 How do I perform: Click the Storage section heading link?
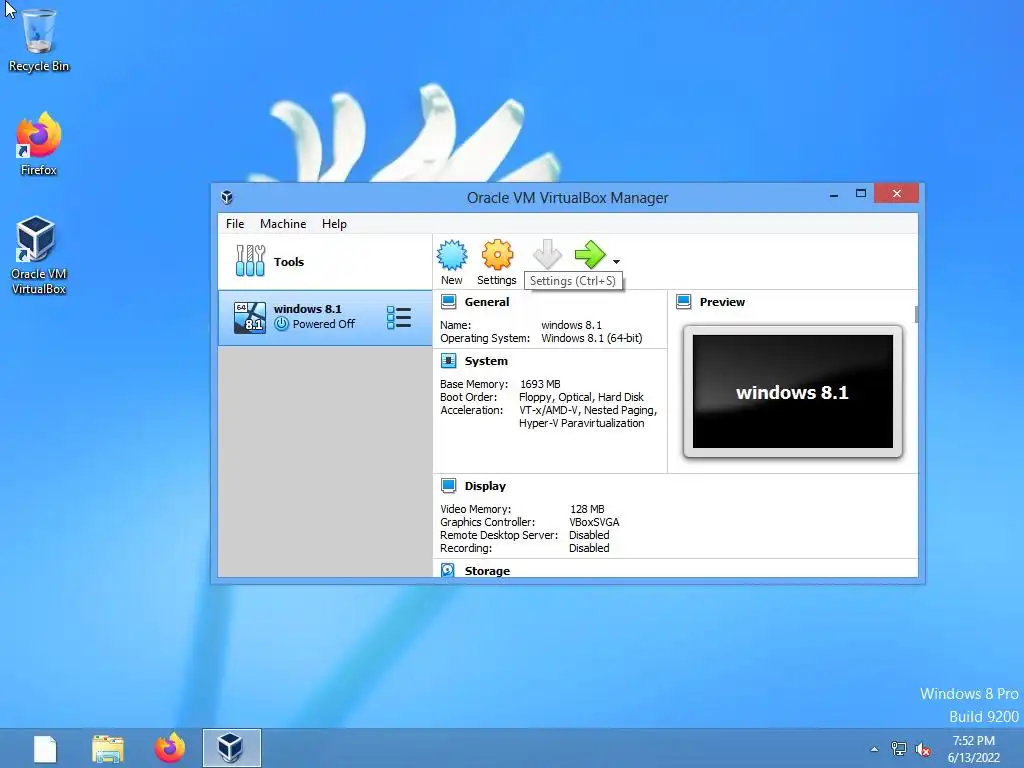487,571
